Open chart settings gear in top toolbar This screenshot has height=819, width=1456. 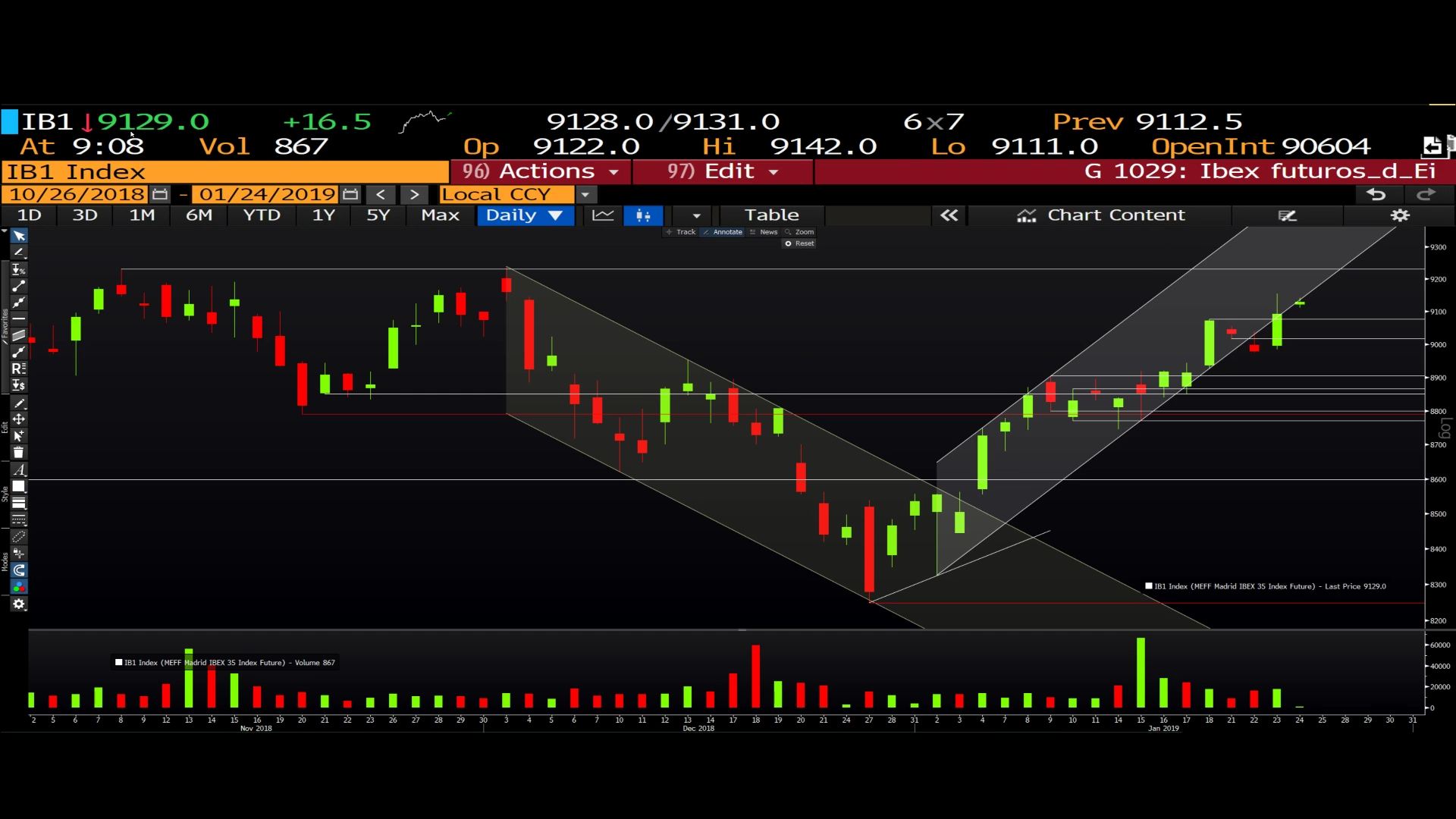[1400, 215]
